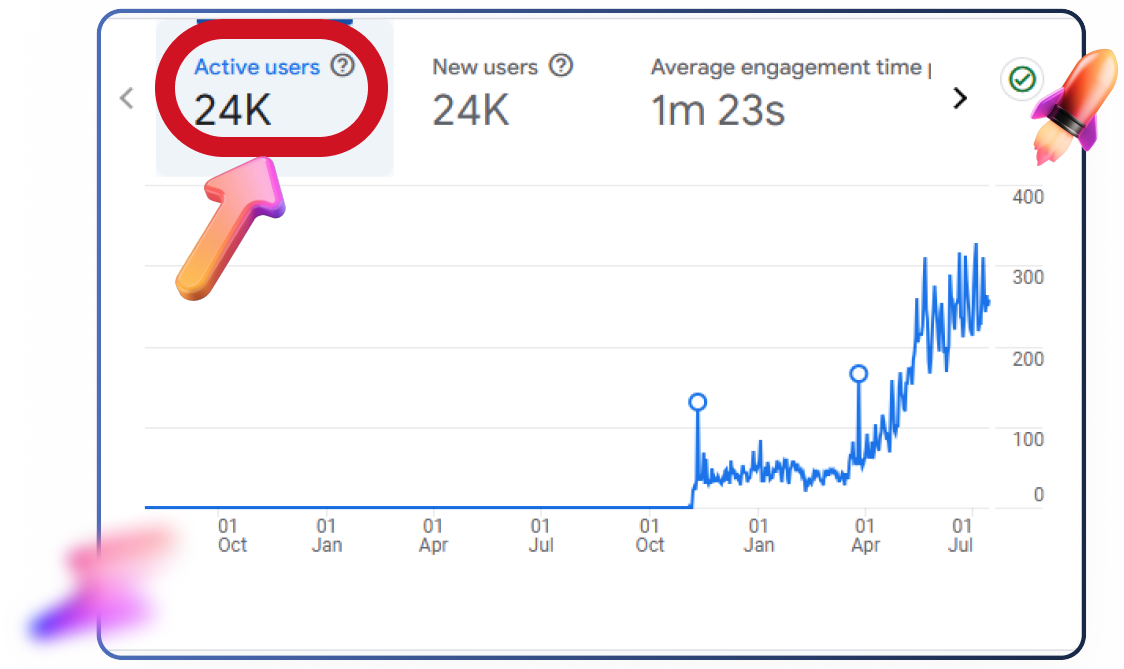This screenshot has height=669, width=1124.
Task: Click the help icon next to Active users
Action: [343, 67]
